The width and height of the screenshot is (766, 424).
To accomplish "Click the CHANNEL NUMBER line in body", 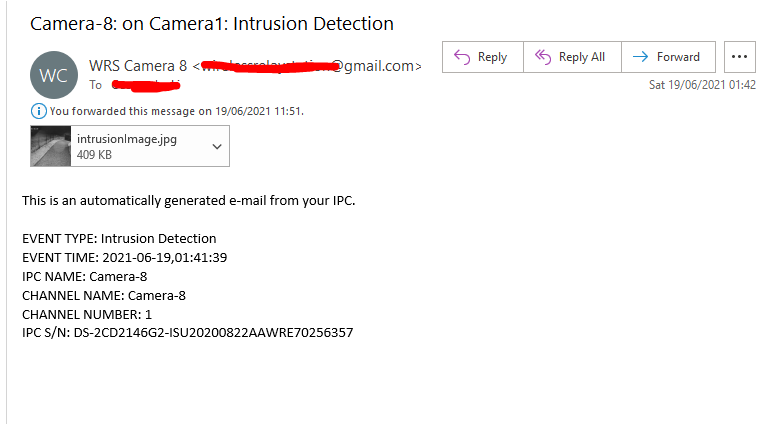I will (x=85, y=314).
